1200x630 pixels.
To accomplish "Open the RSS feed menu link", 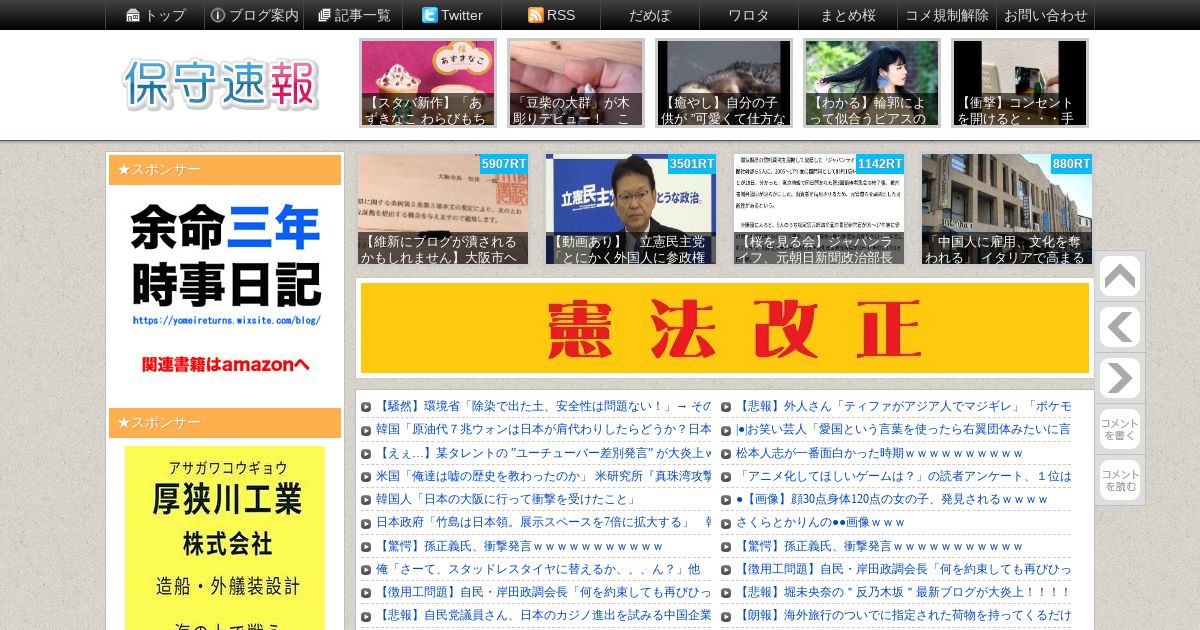I will click(x=551, y=15).
